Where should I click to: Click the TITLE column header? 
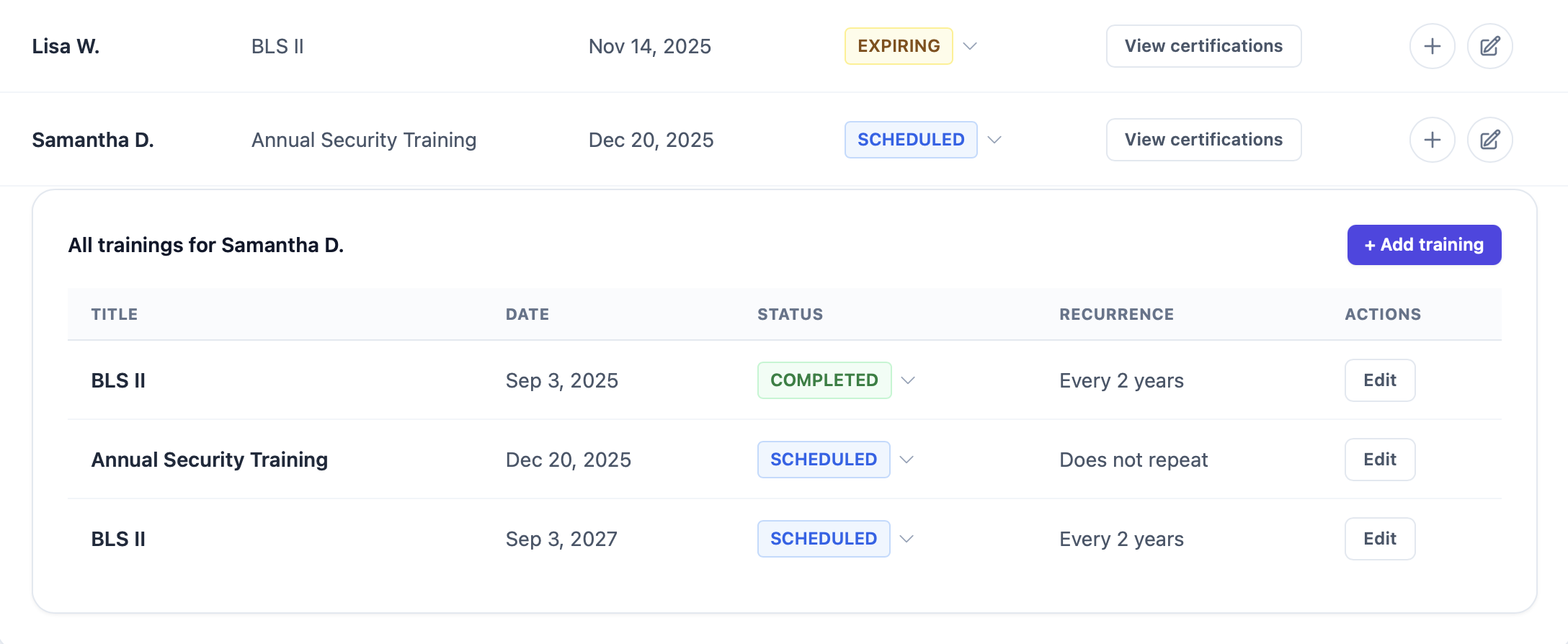tap(114, 314)
